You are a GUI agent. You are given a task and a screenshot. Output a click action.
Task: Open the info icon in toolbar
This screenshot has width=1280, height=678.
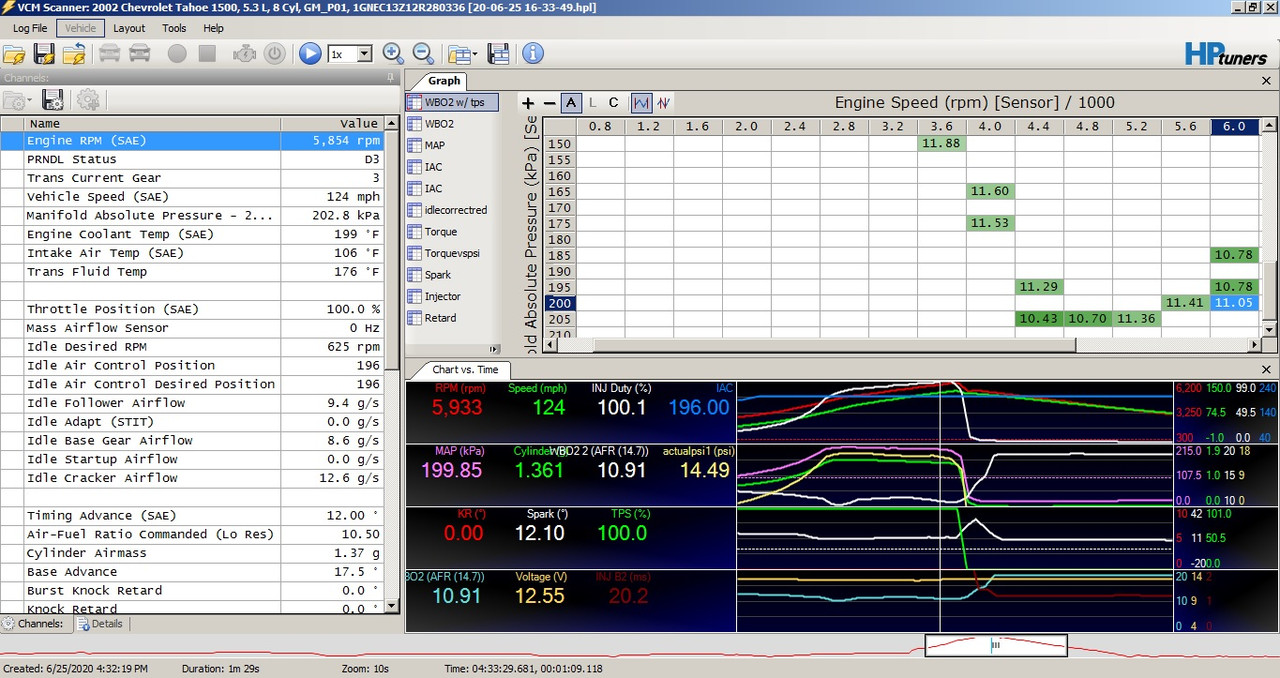(533, 54)
